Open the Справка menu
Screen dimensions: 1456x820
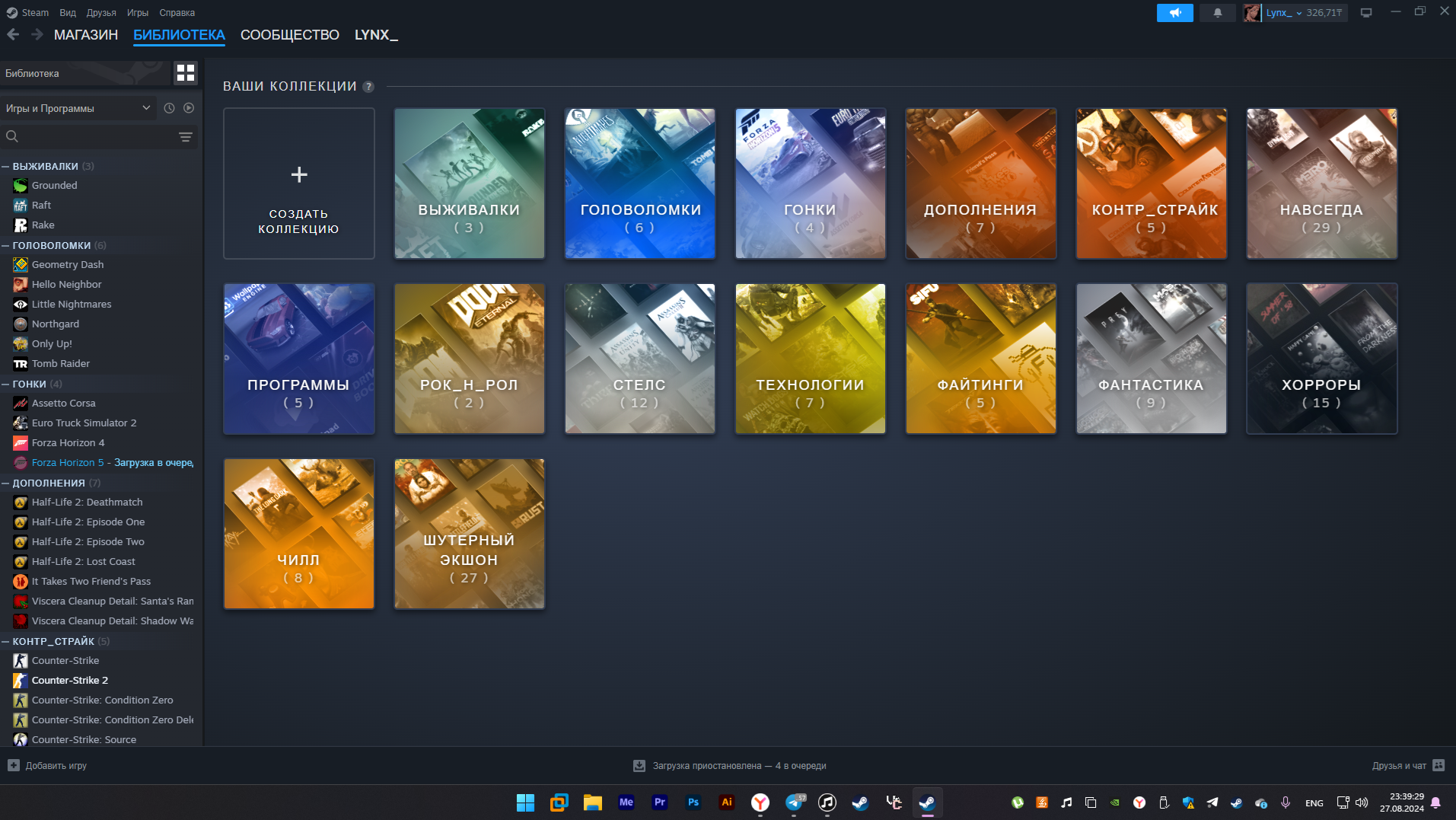(x=177, y=12)
